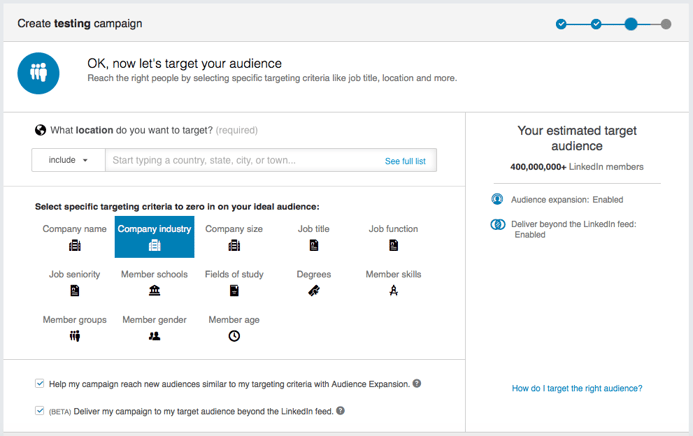
Task: Click the 400,000,000+ LinkedIn members estimate
Action: [577, 167]
